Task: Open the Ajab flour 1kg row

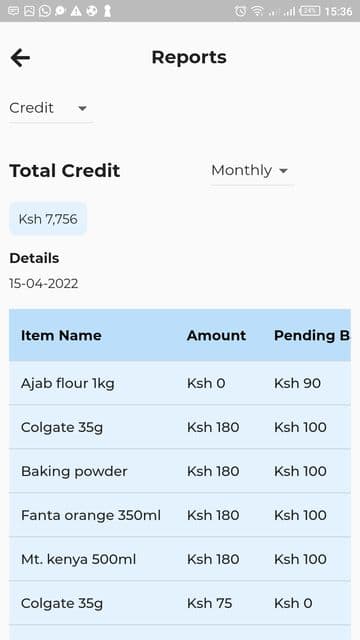Action: click(x=180, y=383)
